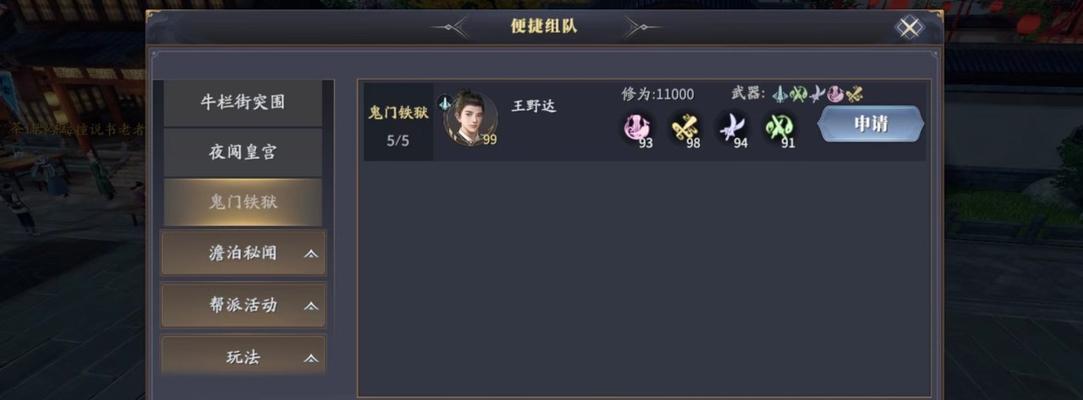The width and height of the screenshot is (1083, 400).
Task: Click the green crossed-blades weapon icon labeled 91
Action: [778, 128]
